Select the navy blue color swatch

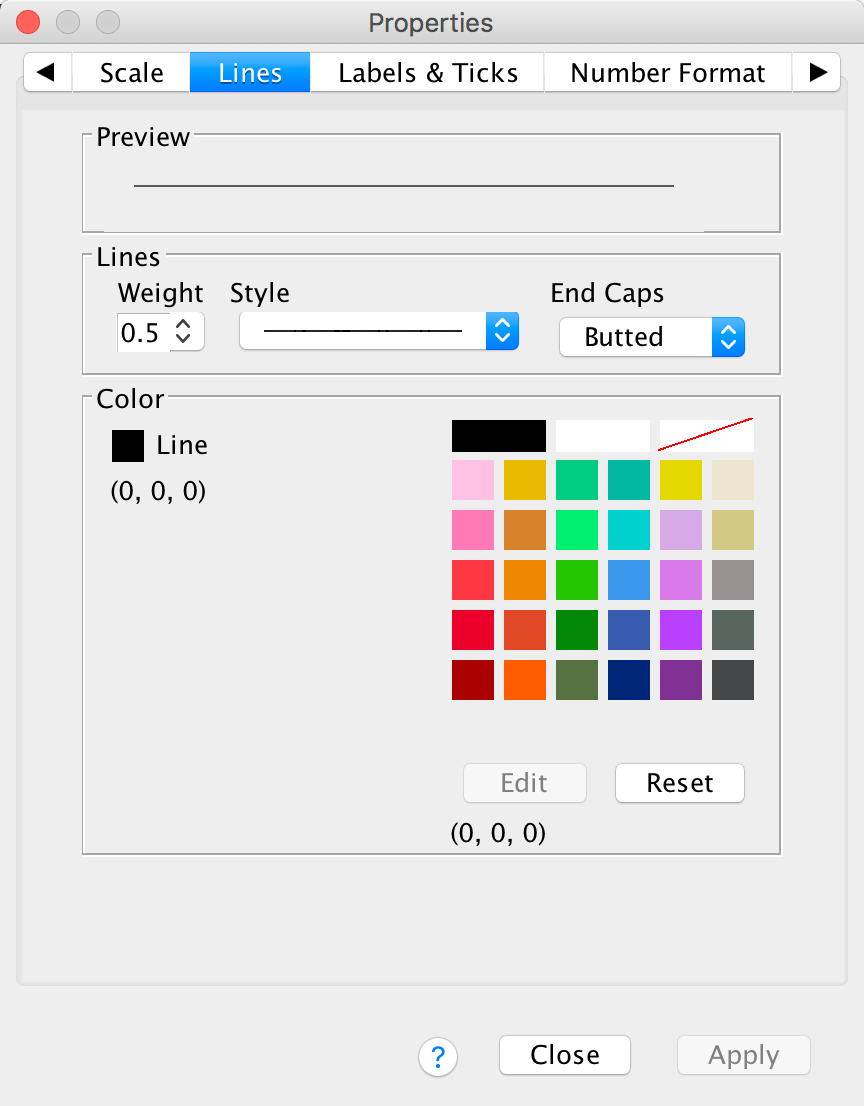pyautogui.click(x=629, y=680)
